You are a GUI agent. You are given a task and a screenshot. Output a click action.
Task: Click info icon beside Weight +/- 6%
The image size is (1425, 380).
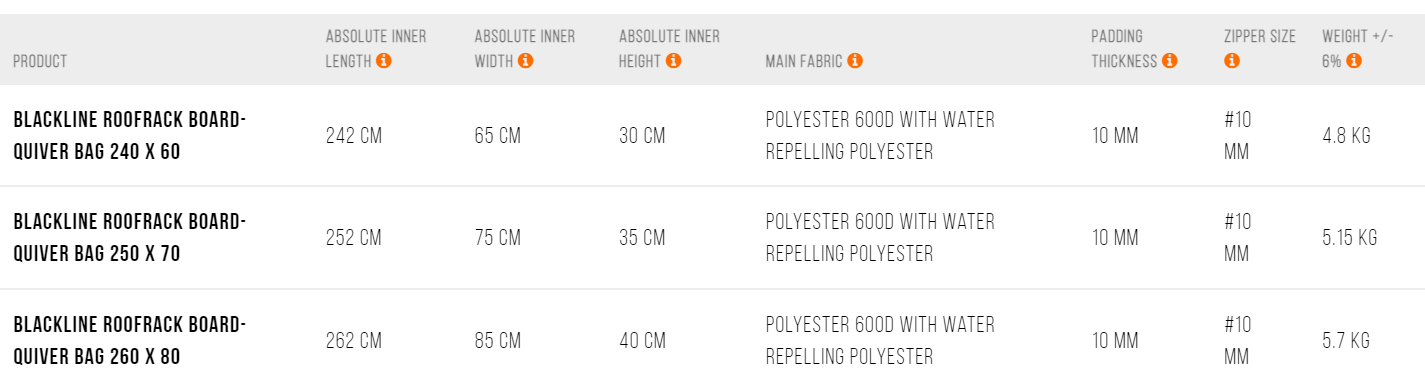click(x=1354, y=61)
